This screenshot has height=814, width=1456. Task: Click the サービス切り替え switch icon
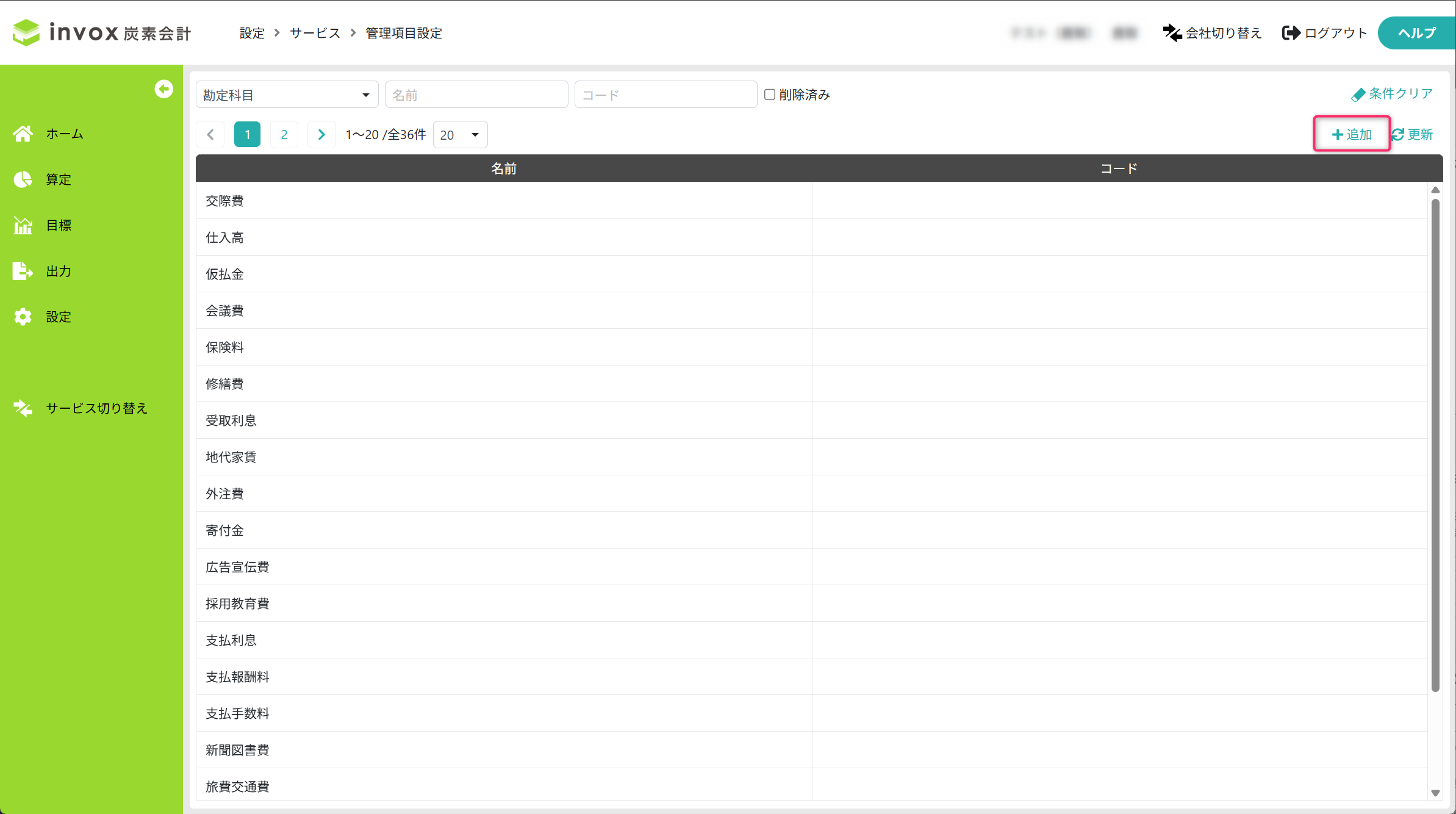click(23, 408)
